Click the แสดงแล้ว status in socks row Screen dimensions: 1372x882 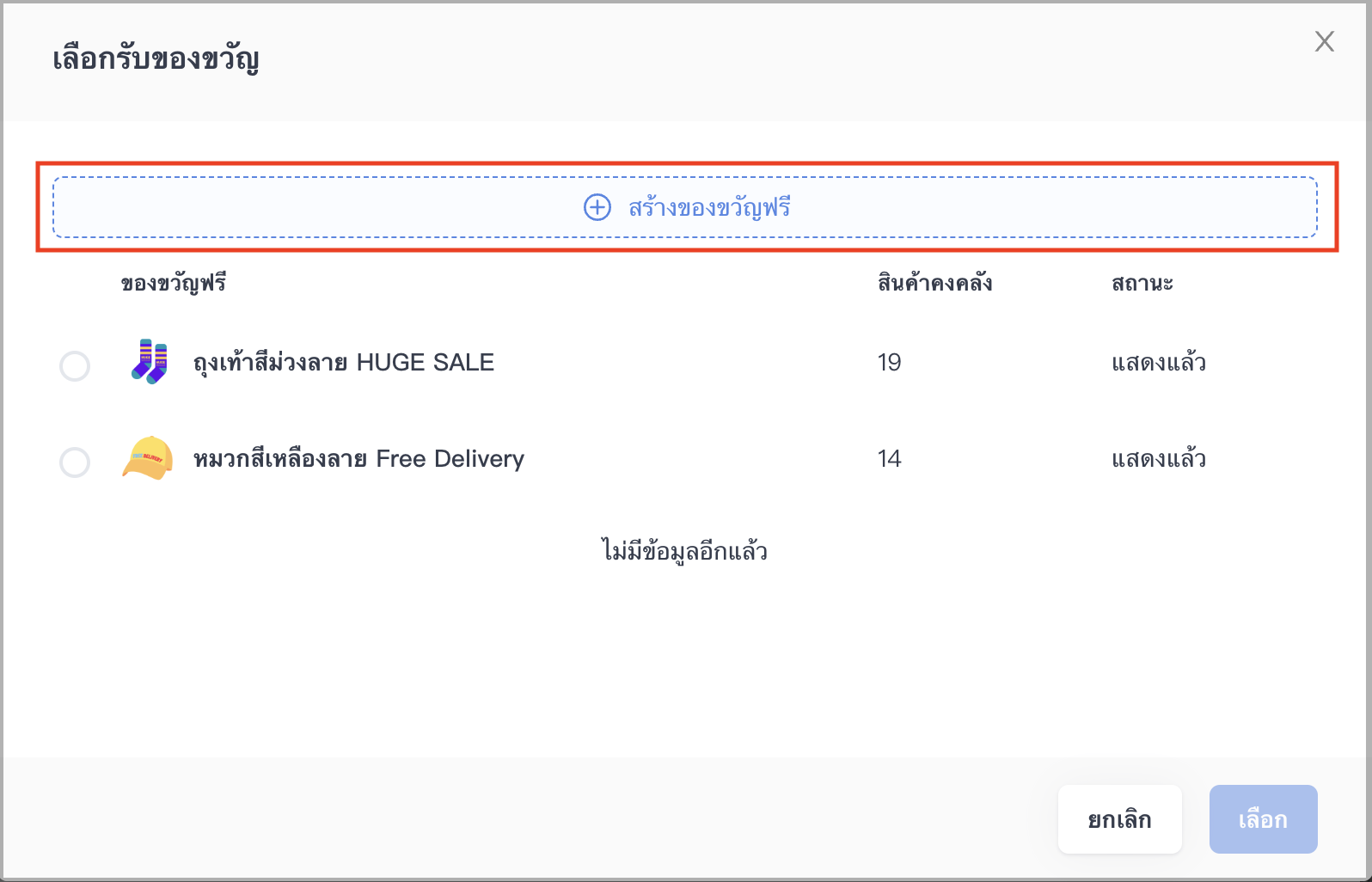pyautogui.click(x=1159, y=362)
